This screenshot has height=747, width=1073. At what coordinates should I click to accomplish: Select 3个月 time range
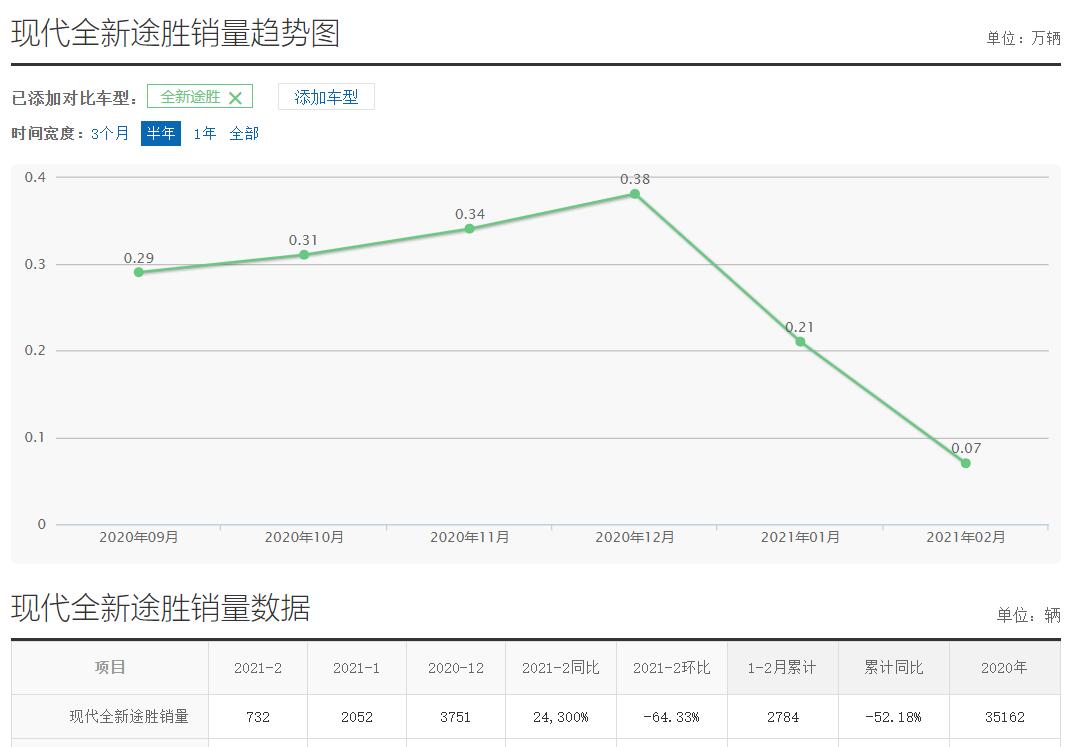pos(110,133)
